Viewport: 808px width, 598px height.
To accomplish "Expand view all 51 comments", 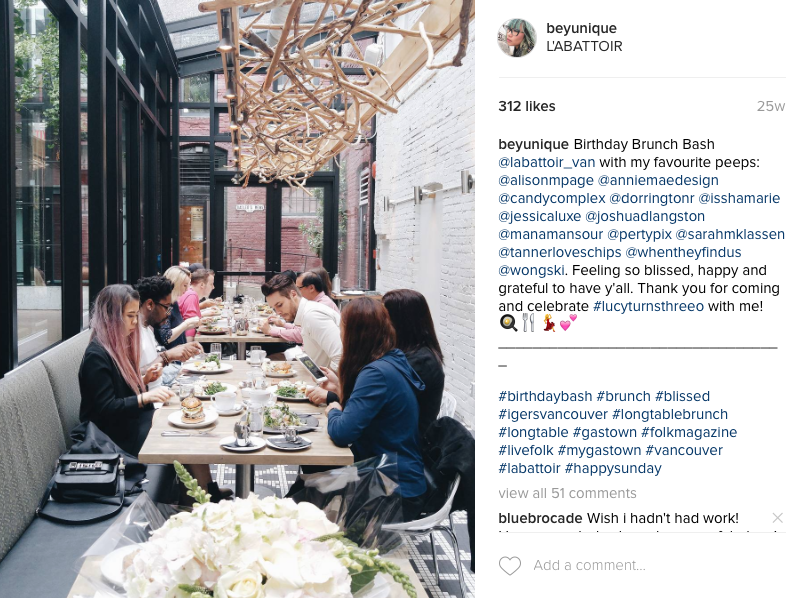I will pyautogui.click(x=567, y=493).
